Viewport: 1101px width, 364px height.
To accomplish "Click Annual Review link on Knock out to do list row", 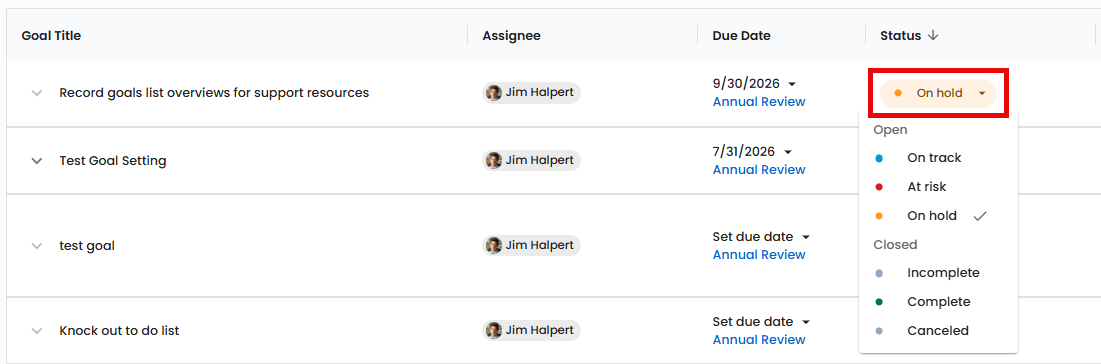I will [x=759, y=340].
